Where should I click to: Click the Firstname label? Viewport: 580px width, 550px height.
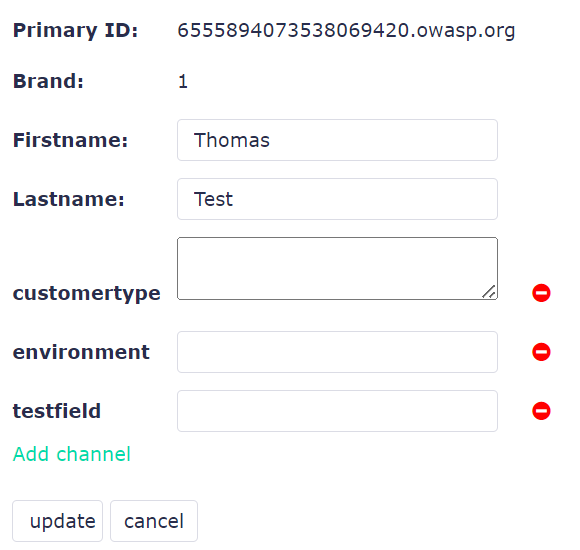coord(70,140)
